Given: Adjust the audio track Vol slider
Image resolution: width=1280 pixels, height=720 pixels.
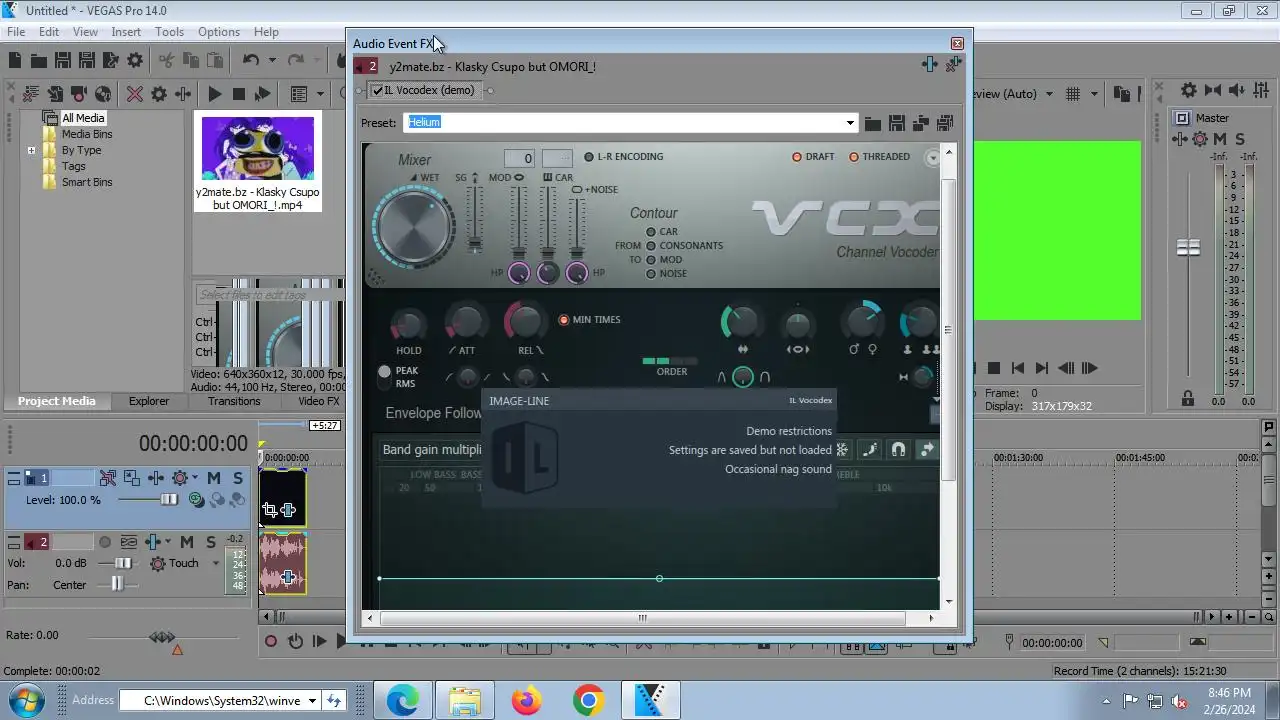Looking at the screenshot, I should 123,563.
